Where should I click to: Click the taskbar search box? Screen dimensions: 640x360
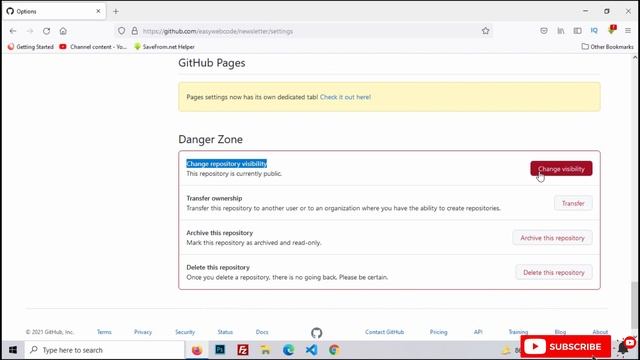(x=105, y=350)
